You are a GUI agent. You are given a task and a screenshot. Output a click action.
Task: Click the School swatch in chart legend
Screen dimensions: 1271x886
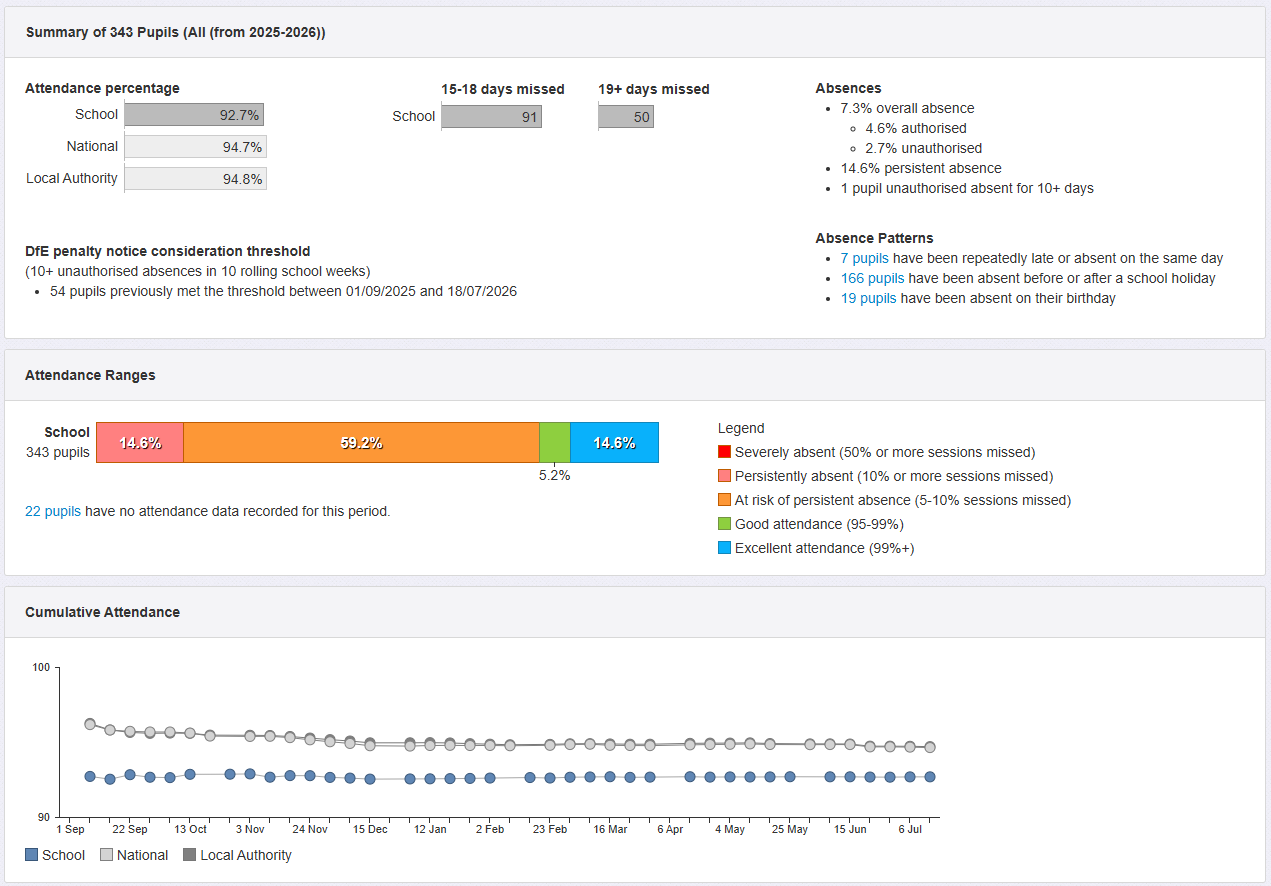point(32,855)
